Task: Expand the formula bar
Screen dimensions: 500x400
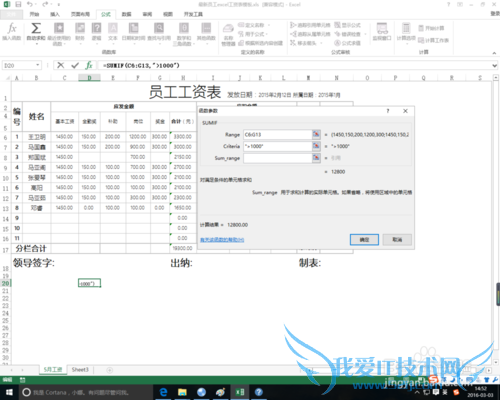Action: [x=495, y=66]
